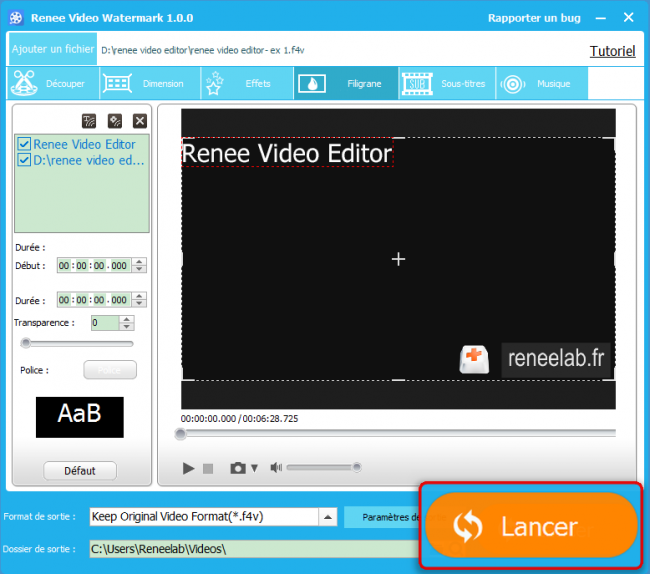Mute the audio with the speaker icon
Image resolution: width=650 pixels, height=574 pixels.
[276, 468]
